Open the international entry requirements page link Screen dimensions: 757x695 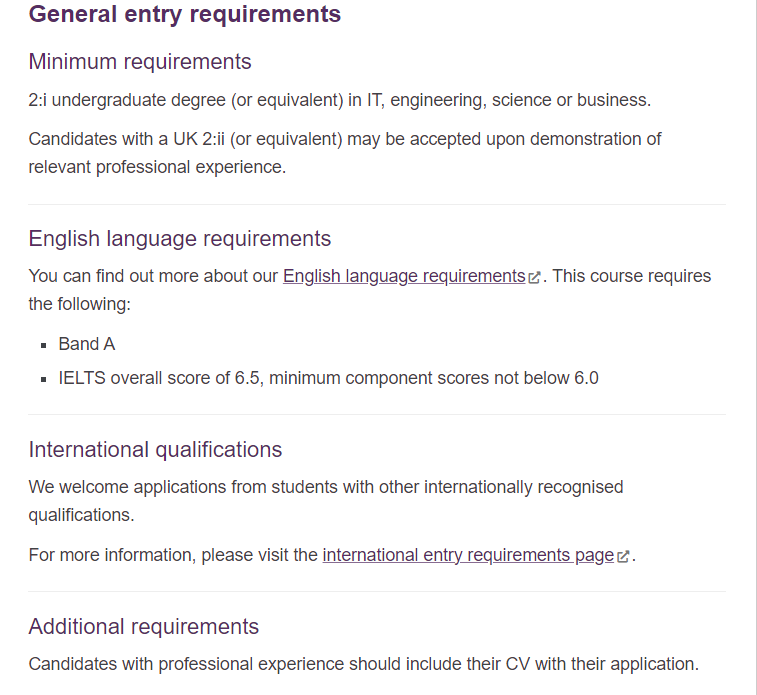(x=468, y=555)
